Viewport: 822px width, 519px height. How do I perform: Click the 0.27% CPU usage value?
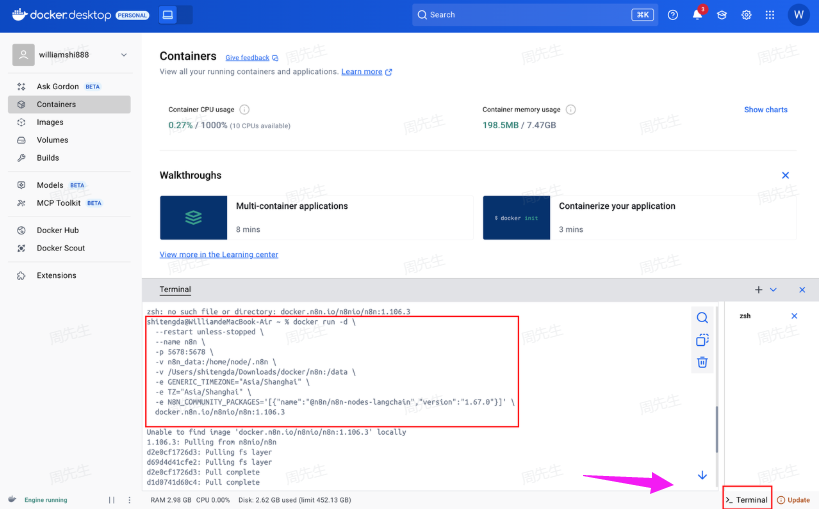(x=180, y=125)
